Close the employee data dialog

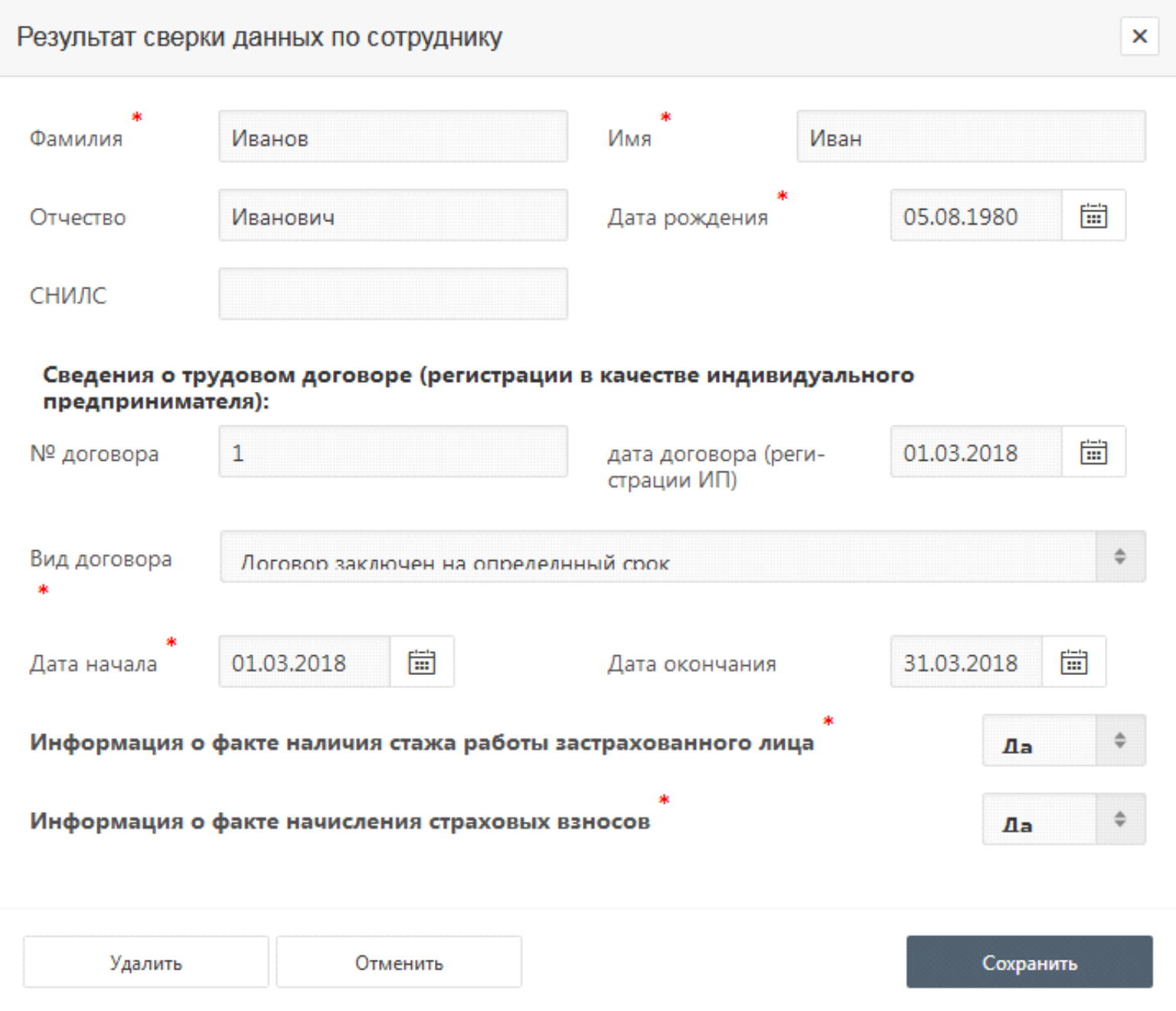pos(1139,36)
